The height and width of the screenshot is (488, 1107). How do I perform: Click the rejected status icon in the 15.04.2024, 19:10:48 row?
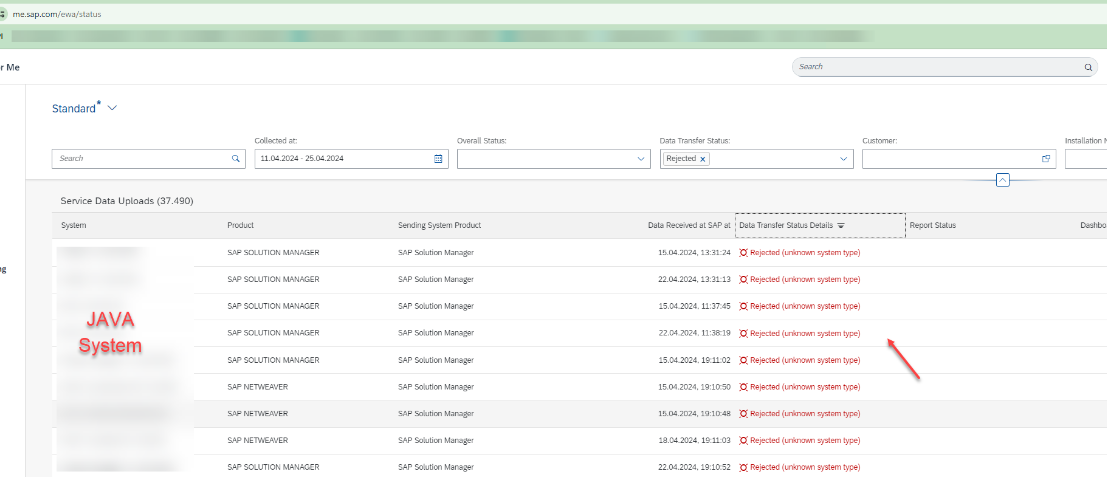click(x=743, y=414)
